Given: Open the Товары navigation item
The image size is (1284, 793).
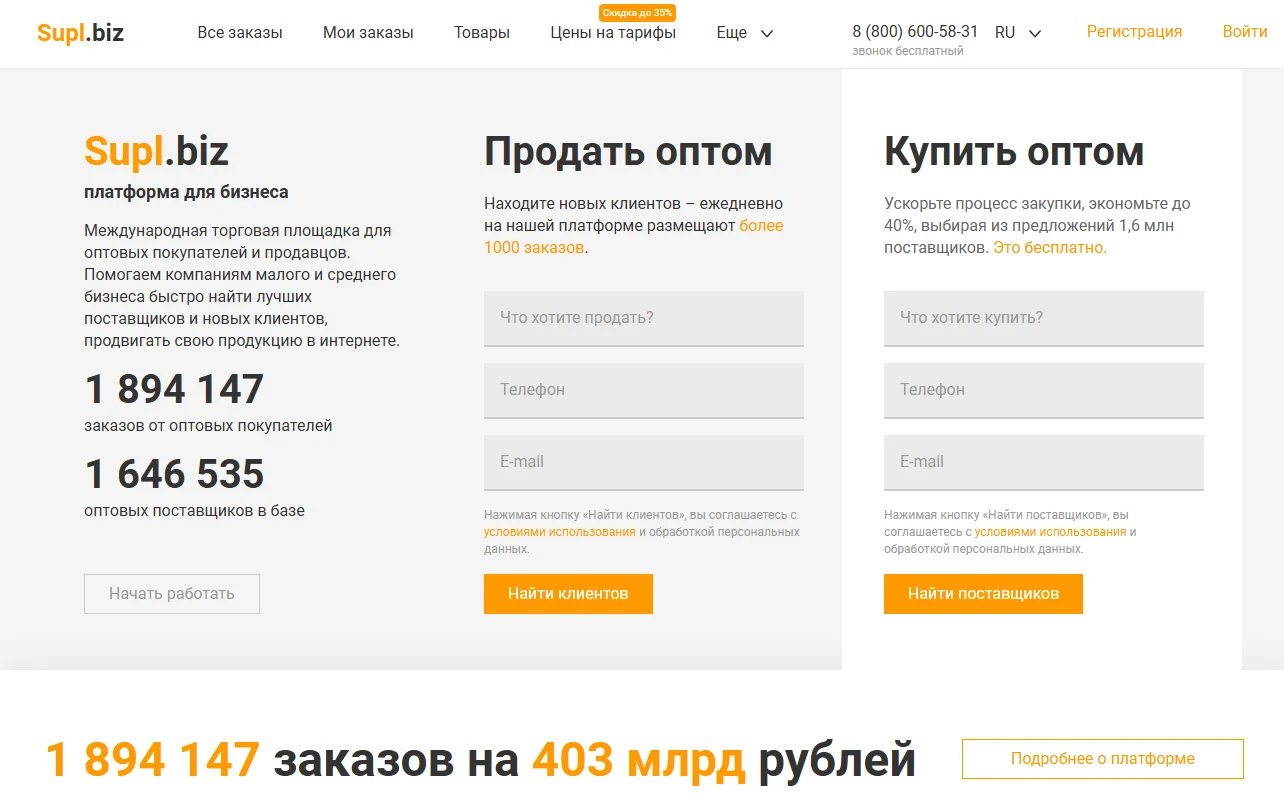Looking at the screenshot, I should [482, 33].
